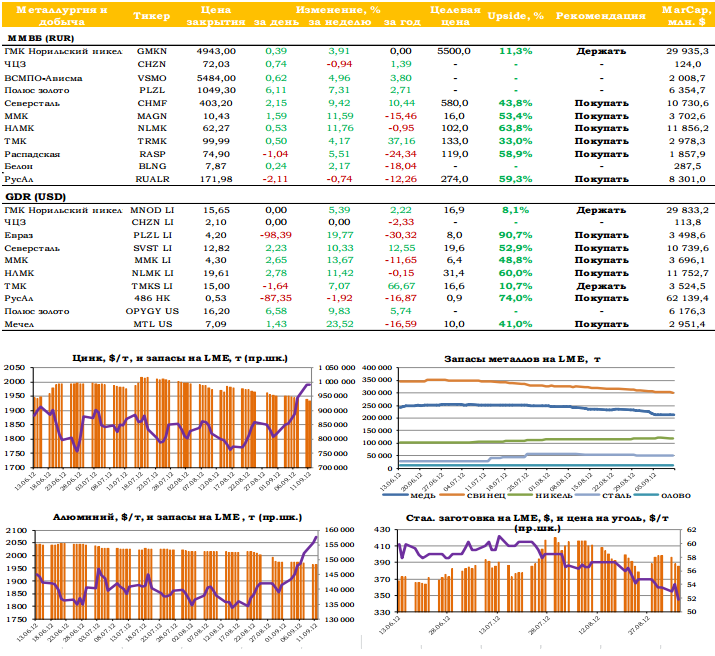Select the 'Upside, %' column header
715x656 pixels.
coord(515,16)
